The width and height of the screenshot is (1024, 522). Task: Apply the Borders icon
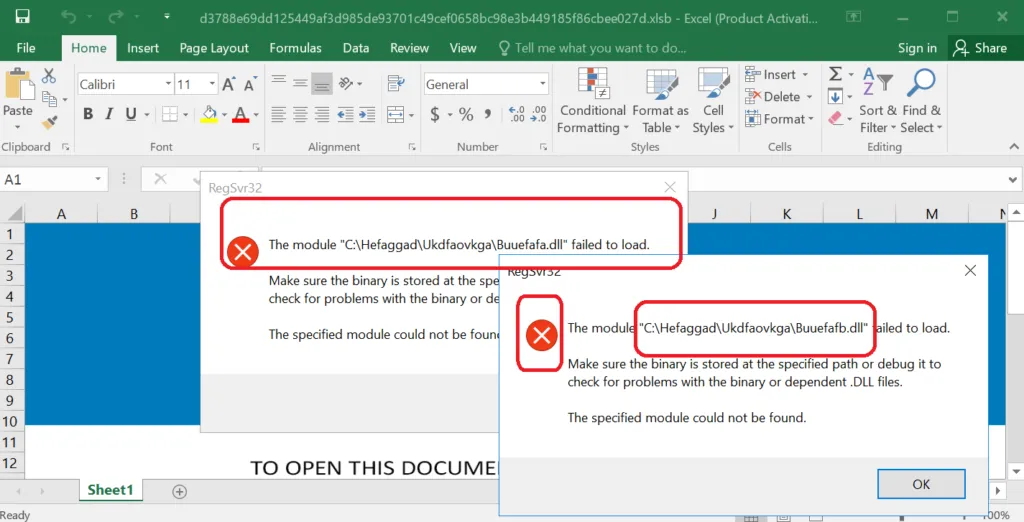click(170, 114)
